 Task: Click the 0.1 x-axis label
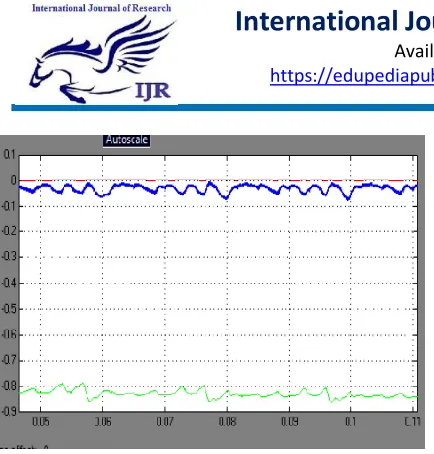click(x=350, y=422)
